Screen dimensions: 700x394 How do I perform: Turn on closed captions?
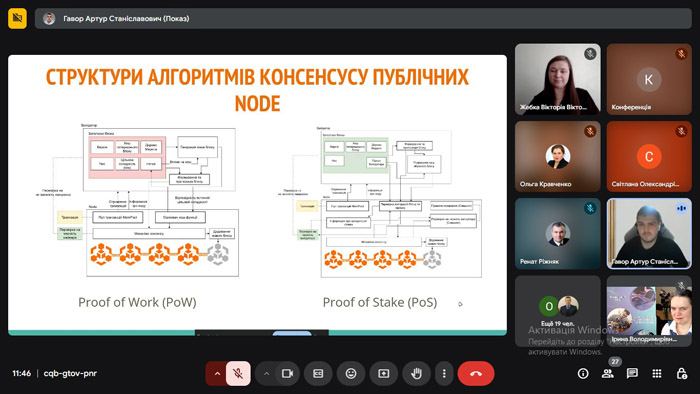pos(318,373)
